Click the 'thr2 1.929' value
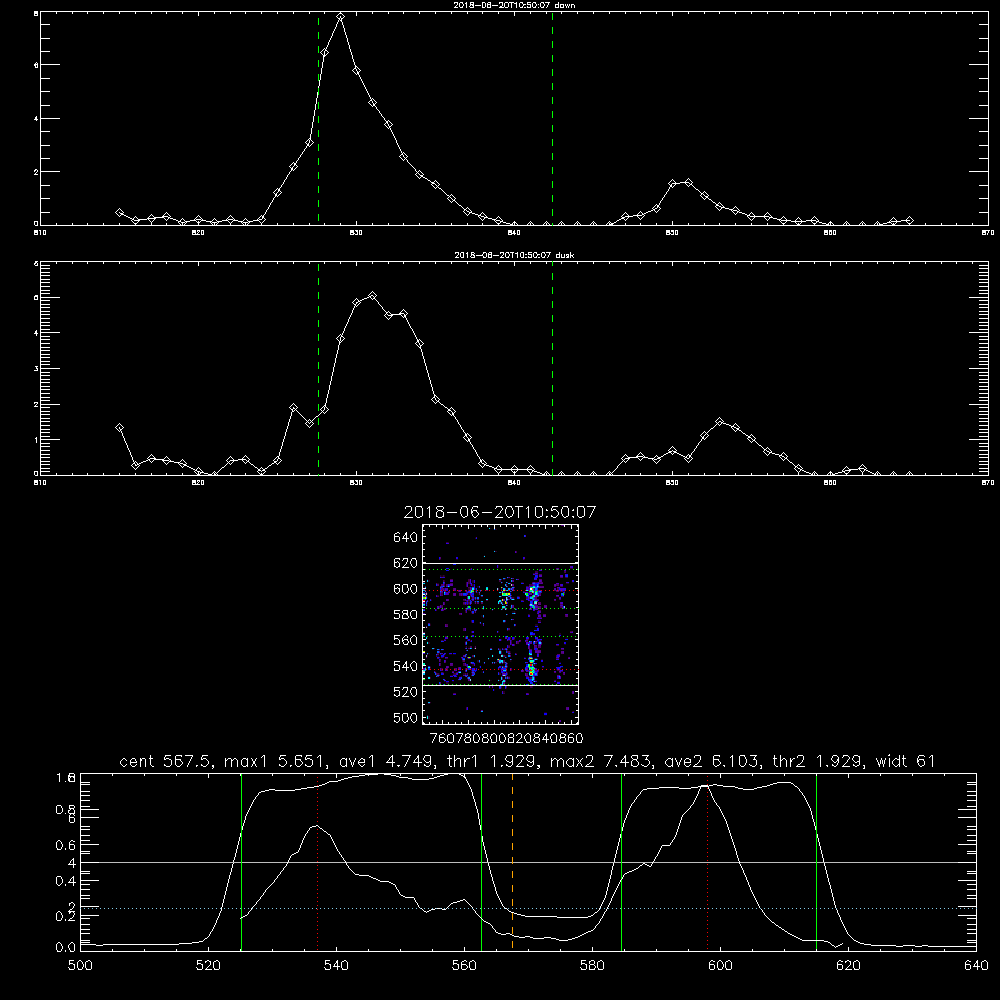The image size is (1000, 1000). [819, 761]
